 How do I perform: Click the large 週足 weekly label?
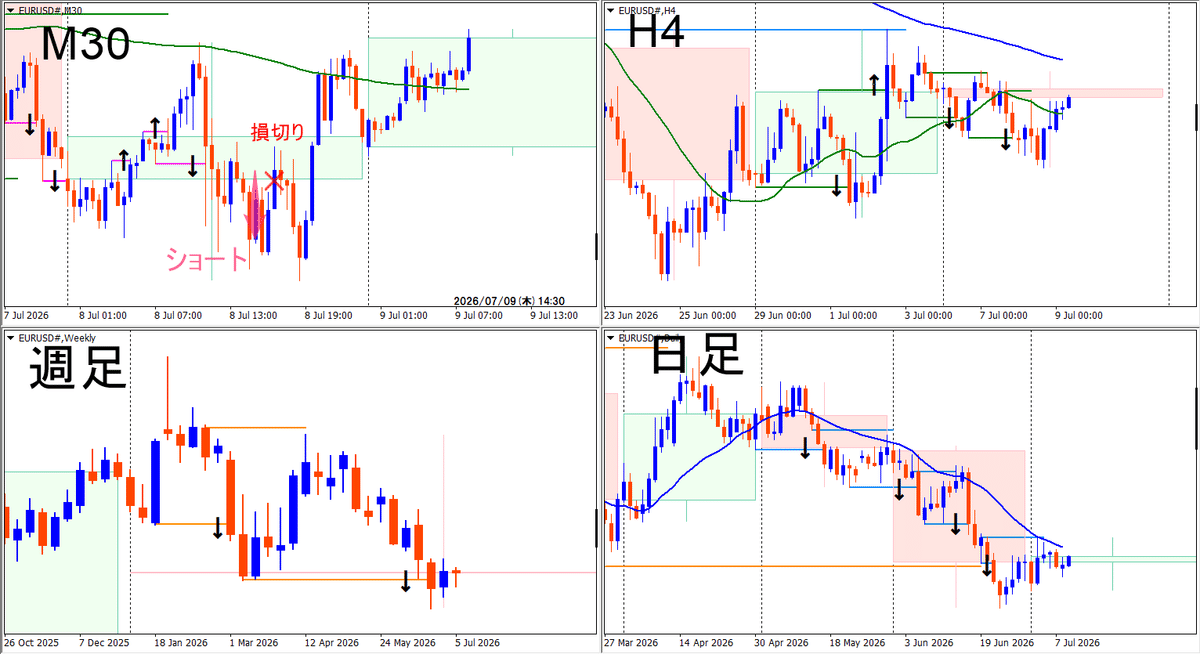pos(78,368)
